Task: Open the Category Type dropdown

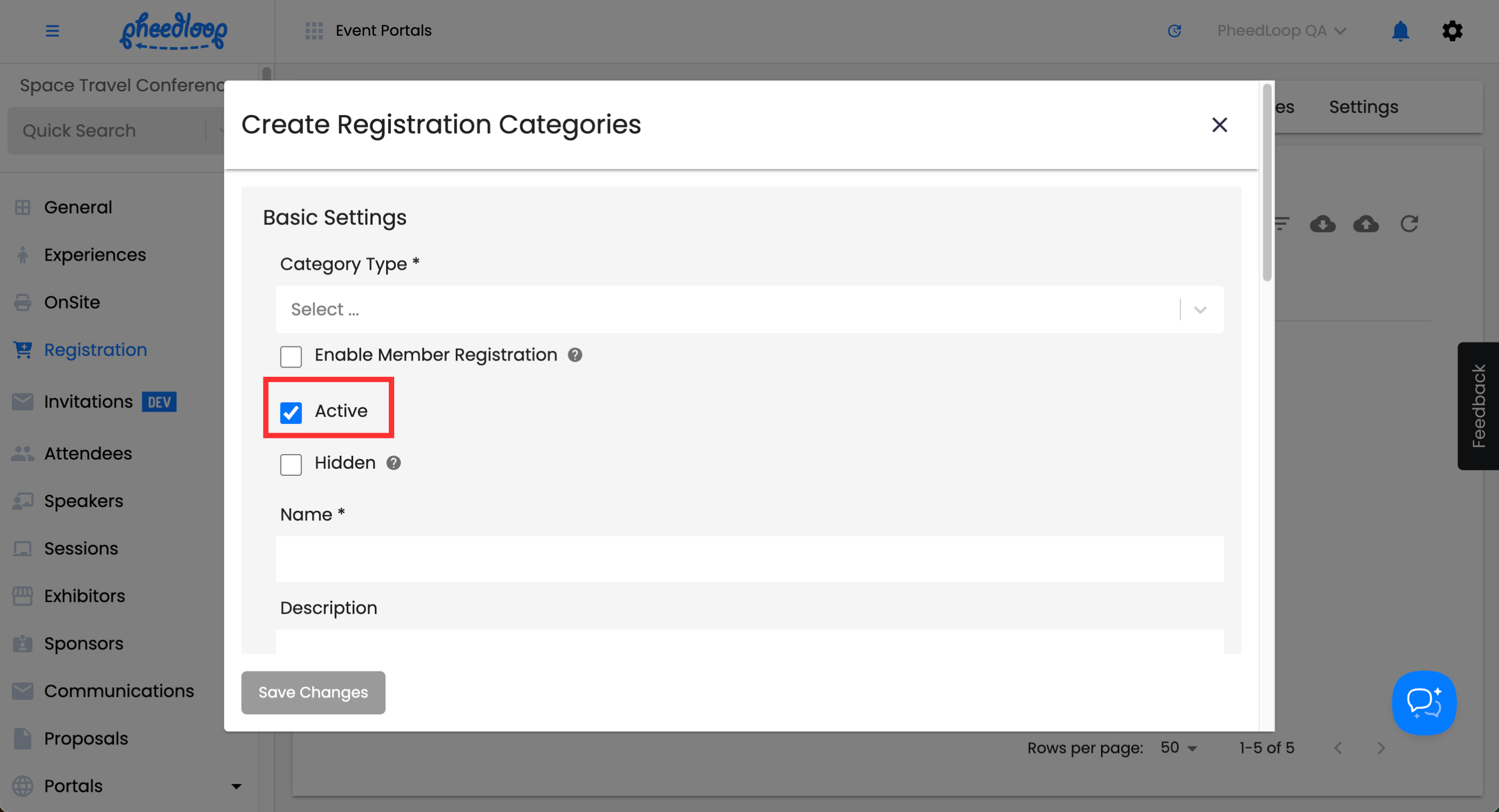Action: tap(749, 309)
